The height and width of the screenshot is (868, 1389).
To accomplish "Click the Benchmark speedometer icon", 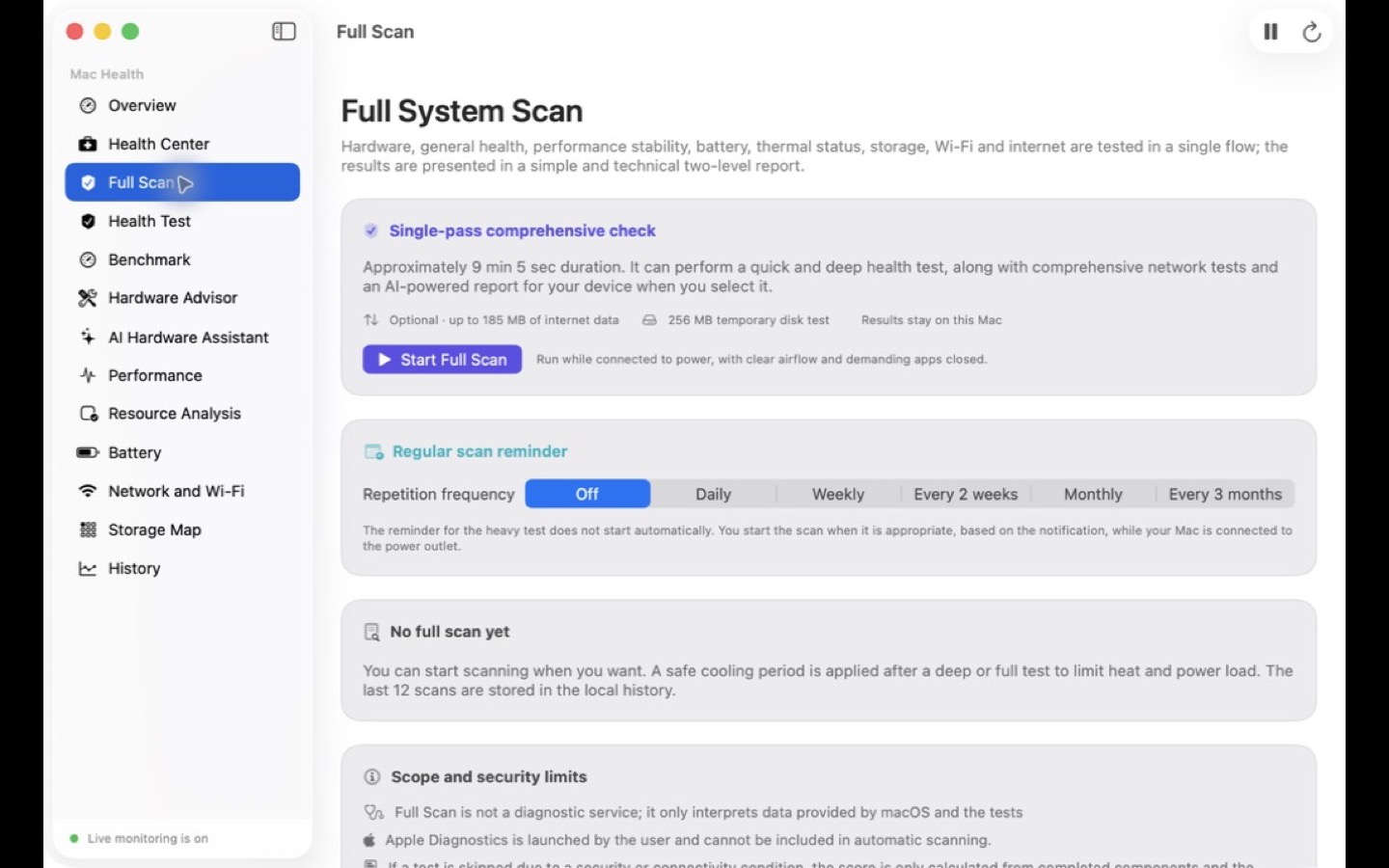I will click(x=88, y=259).
